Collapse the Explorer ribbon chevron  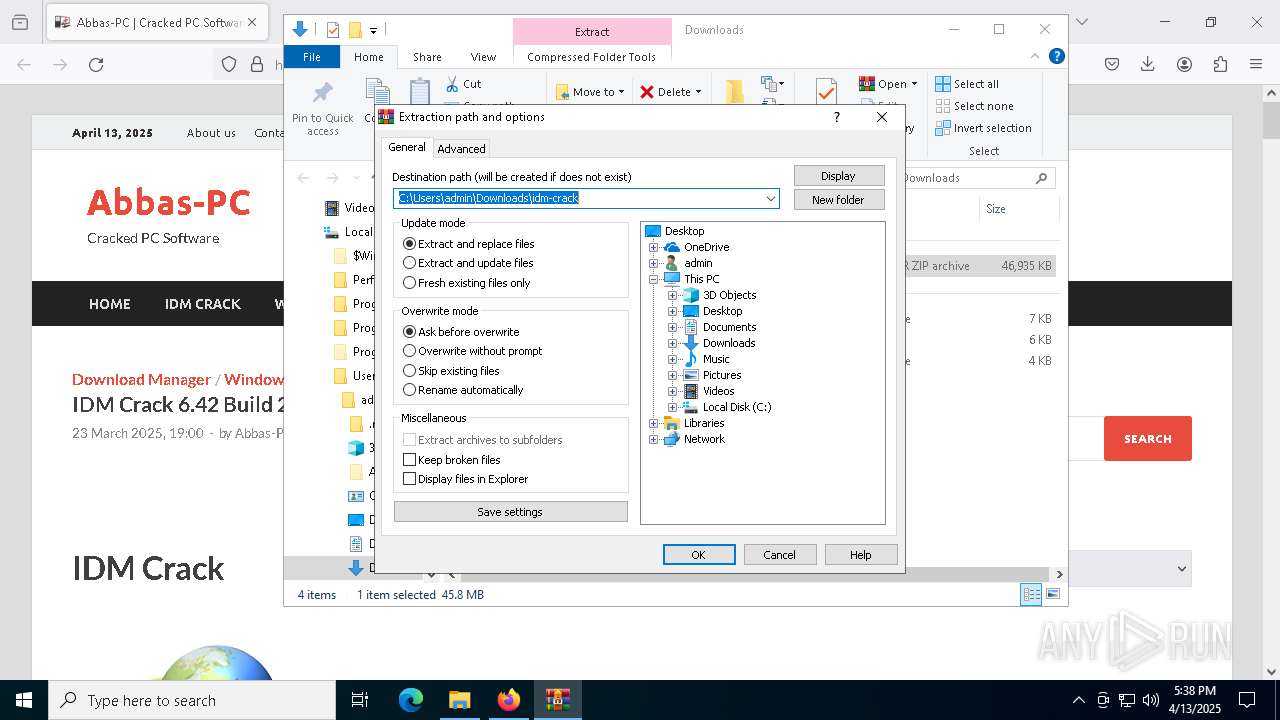tap(1036, 57)
